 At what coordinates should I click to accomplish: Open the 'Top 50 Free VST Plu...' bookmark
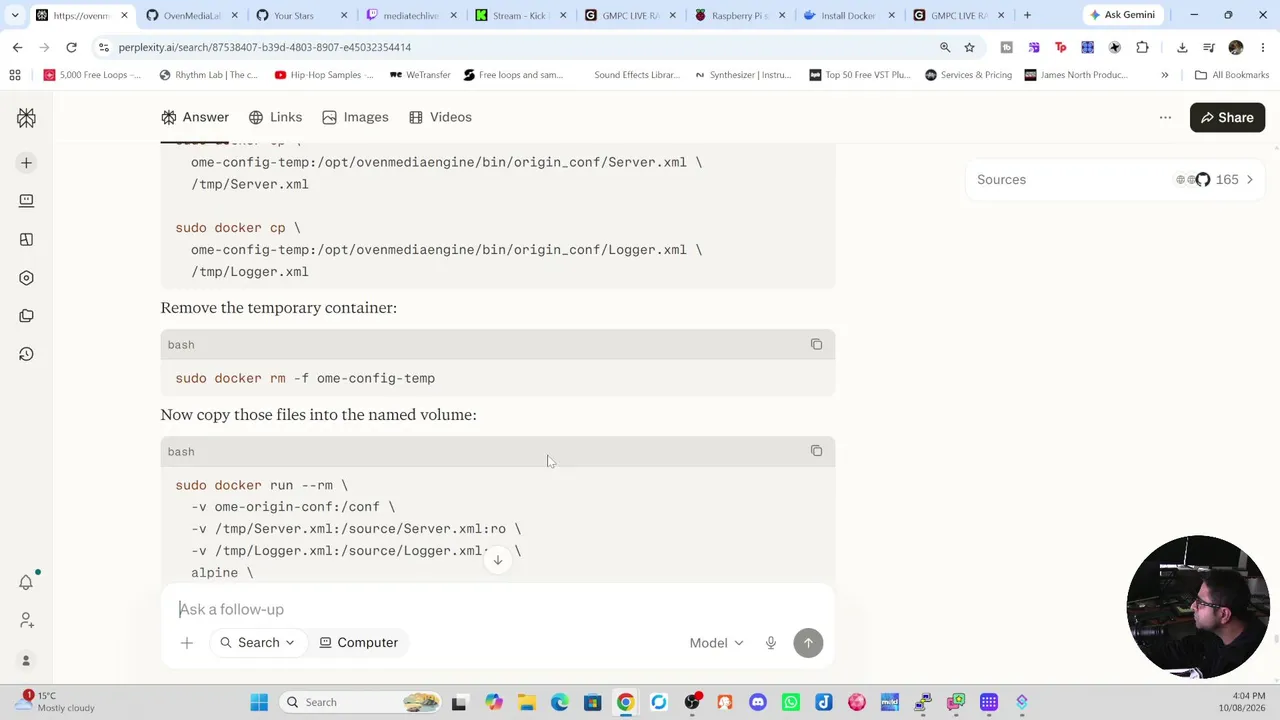(860, 75)
